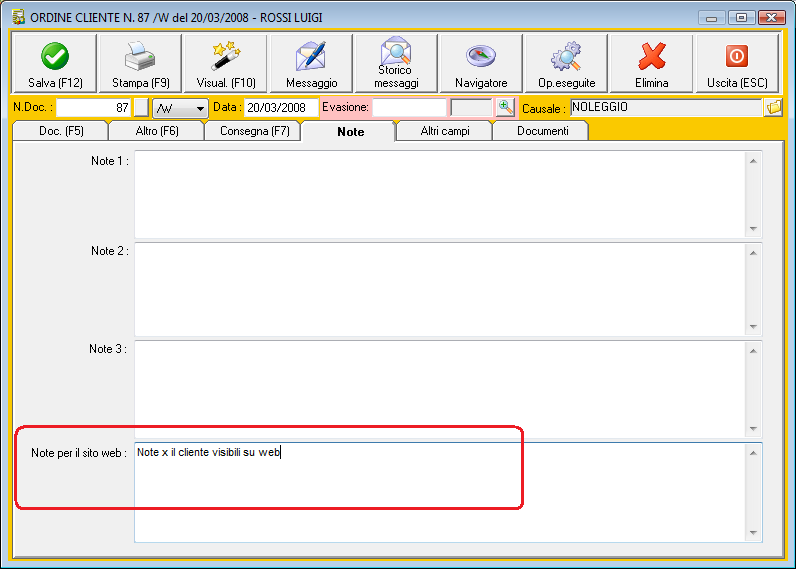Open Visual. (F10) magic wand preview
Viewport: 796px width, 569px height.
[225, 63]
